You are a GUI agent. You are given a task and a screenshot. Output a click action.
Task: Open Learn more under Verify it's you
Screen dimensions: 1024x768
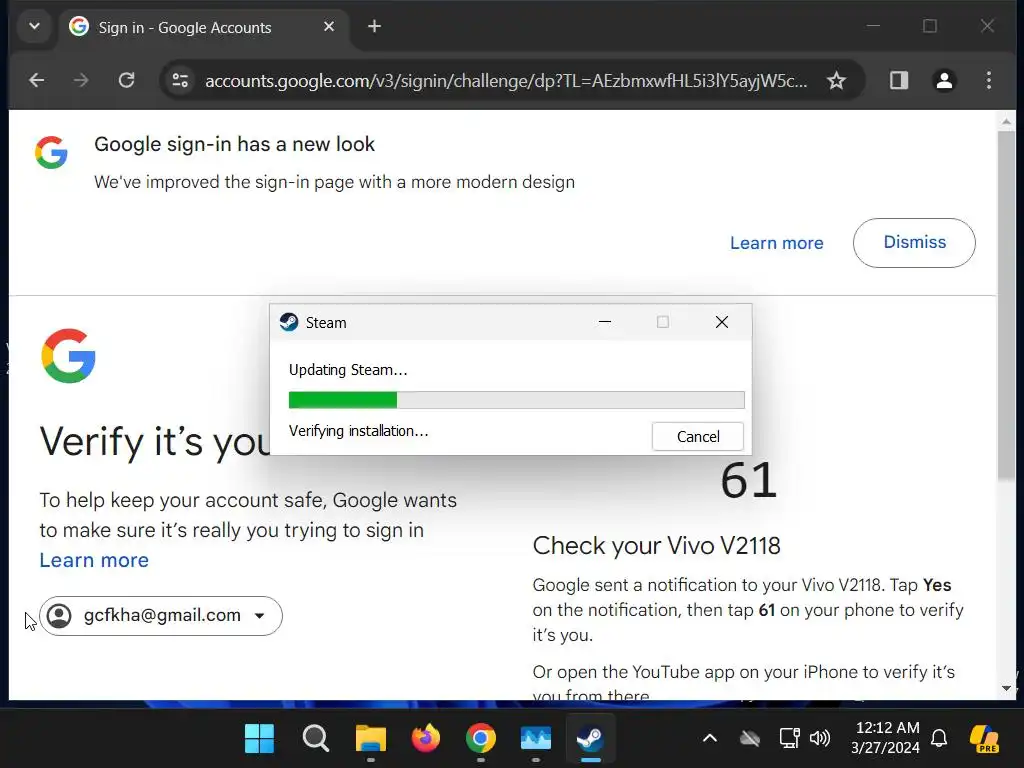coord(94,560)
